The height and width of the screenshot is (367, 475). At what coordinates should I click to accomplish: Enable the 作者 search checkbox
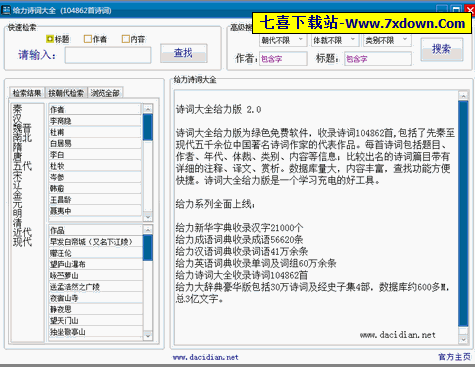pos(88,39)
